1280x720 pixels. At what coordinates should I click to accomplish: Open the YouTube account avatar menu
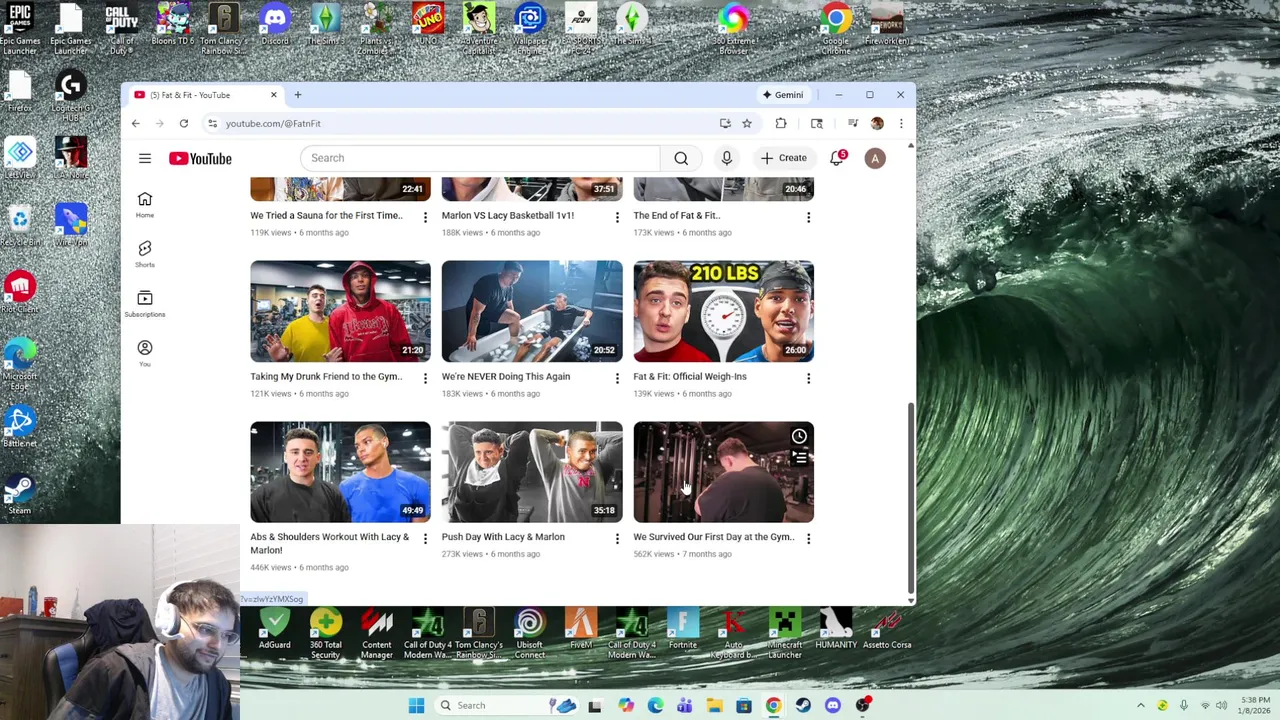point(875,158)
